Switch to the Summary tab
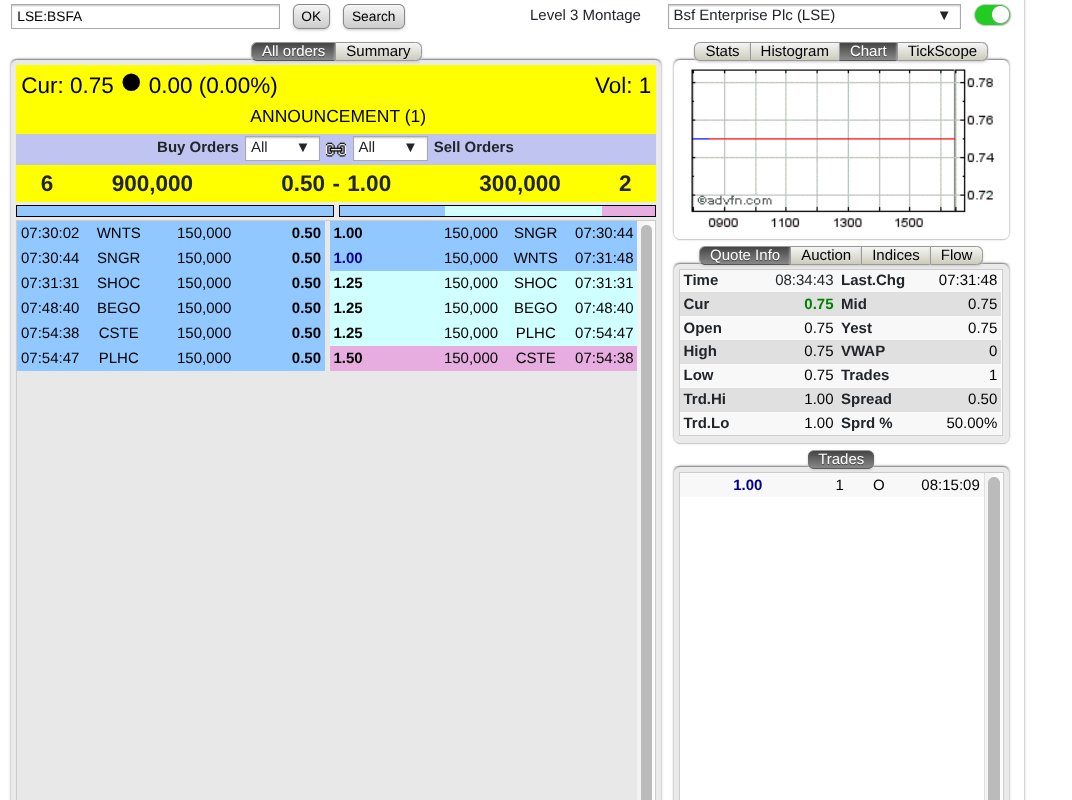 [x=378, y=51]
